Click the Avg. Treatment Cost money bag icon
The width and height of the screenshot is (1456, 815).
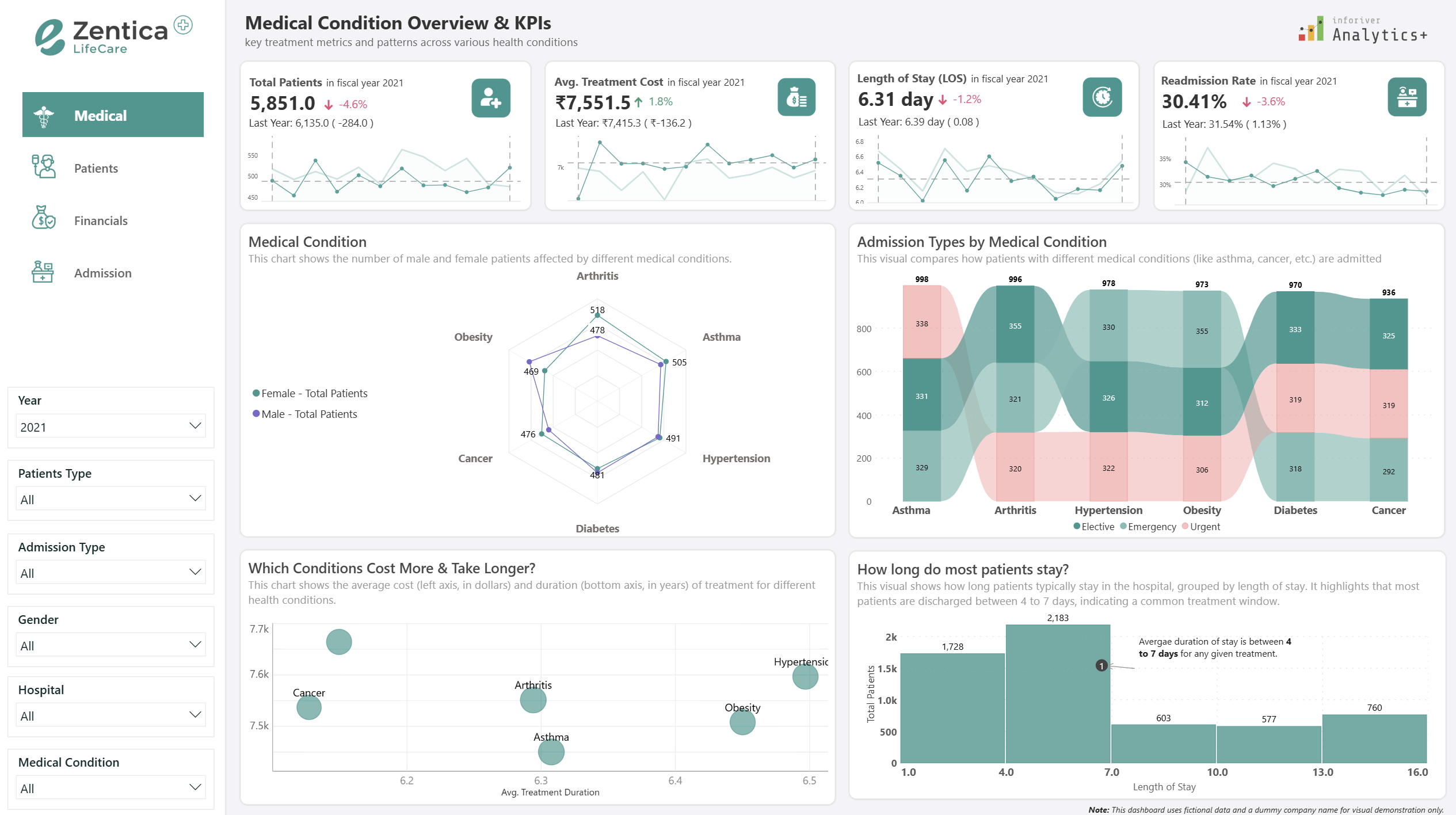point(796,97)
